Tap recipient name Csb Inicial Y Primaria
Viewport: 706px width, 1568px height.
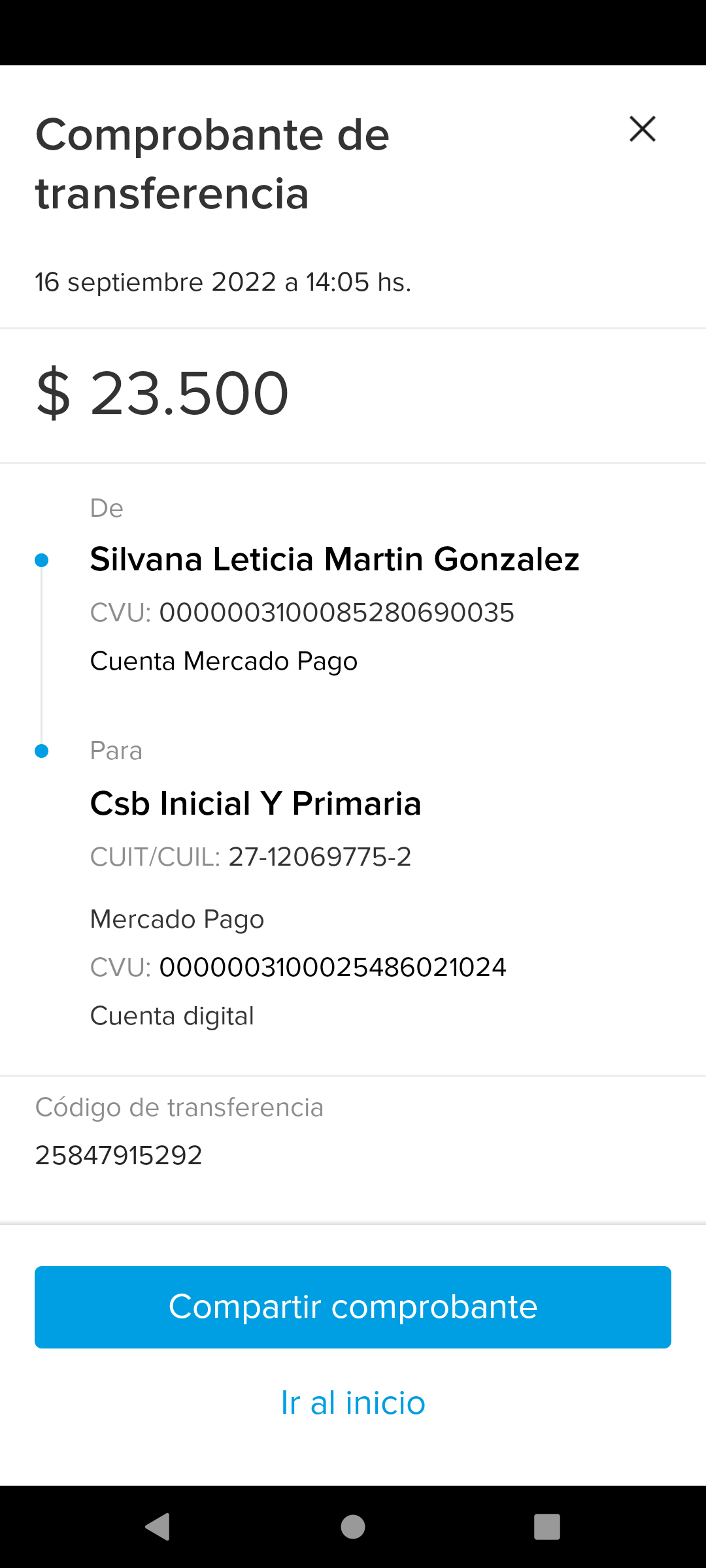pos(255,804)
